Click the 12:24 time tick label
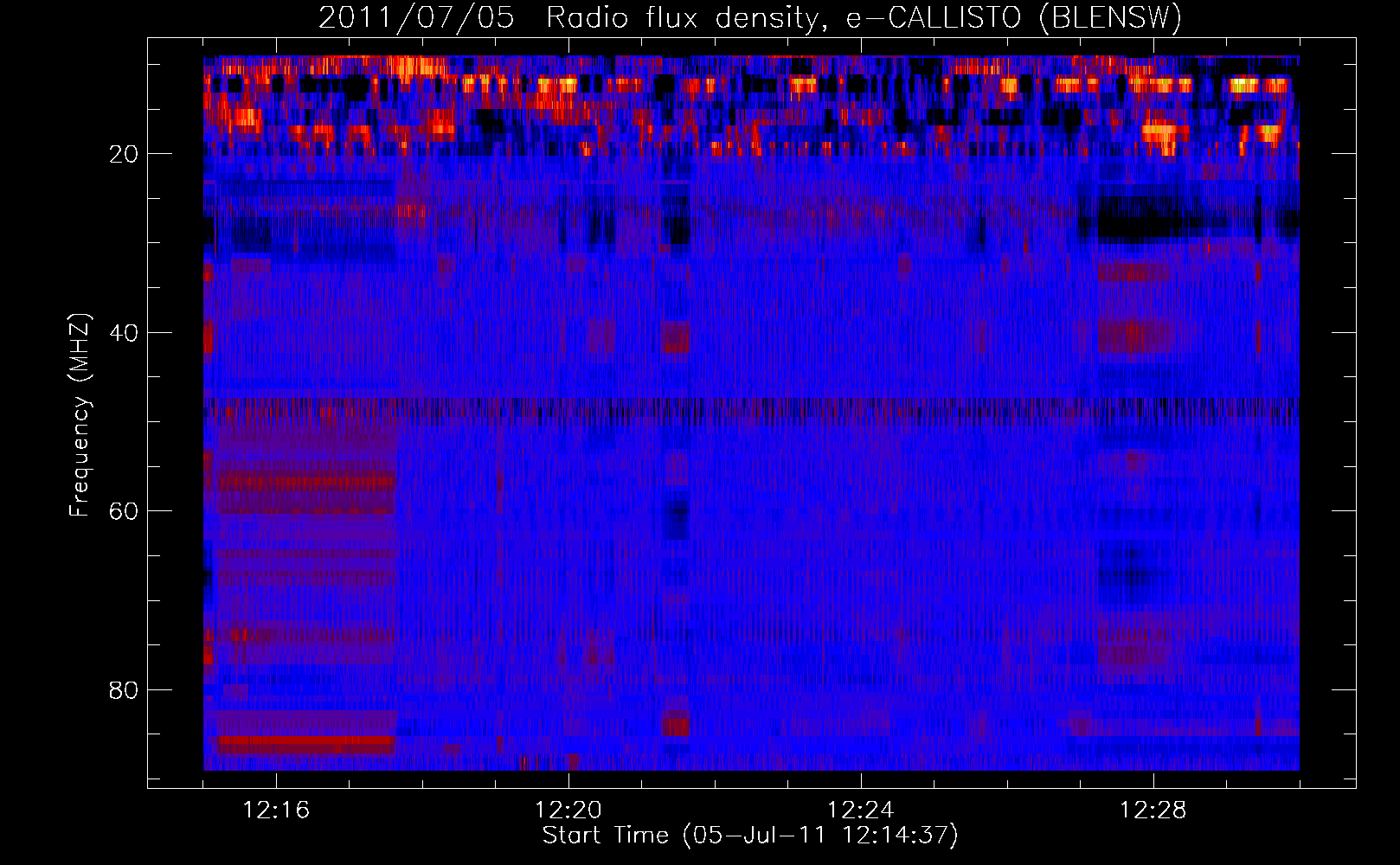The width and height of the screenshot is (1400, 865). point(861,811)
